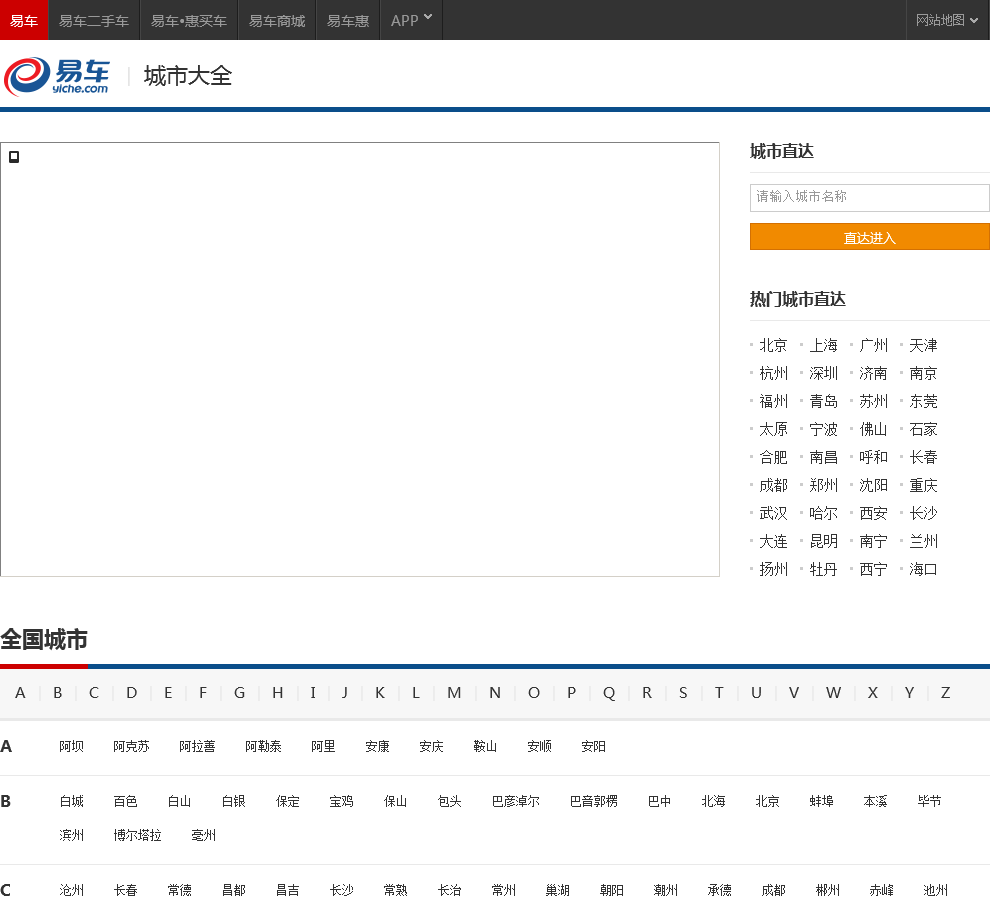Jump to letter M in alphabet index
The width and height of the screenshot is (990, 900).
click(454, 692)
